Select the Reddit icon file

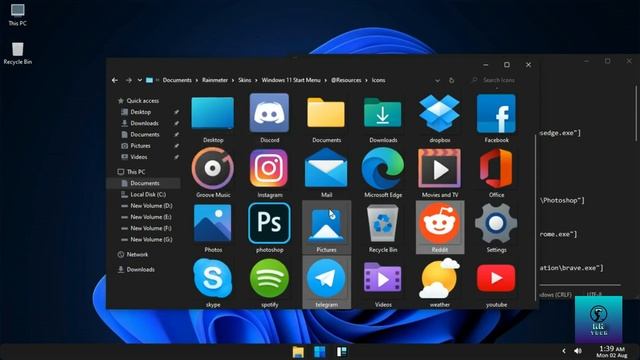[x=440, y=227]
